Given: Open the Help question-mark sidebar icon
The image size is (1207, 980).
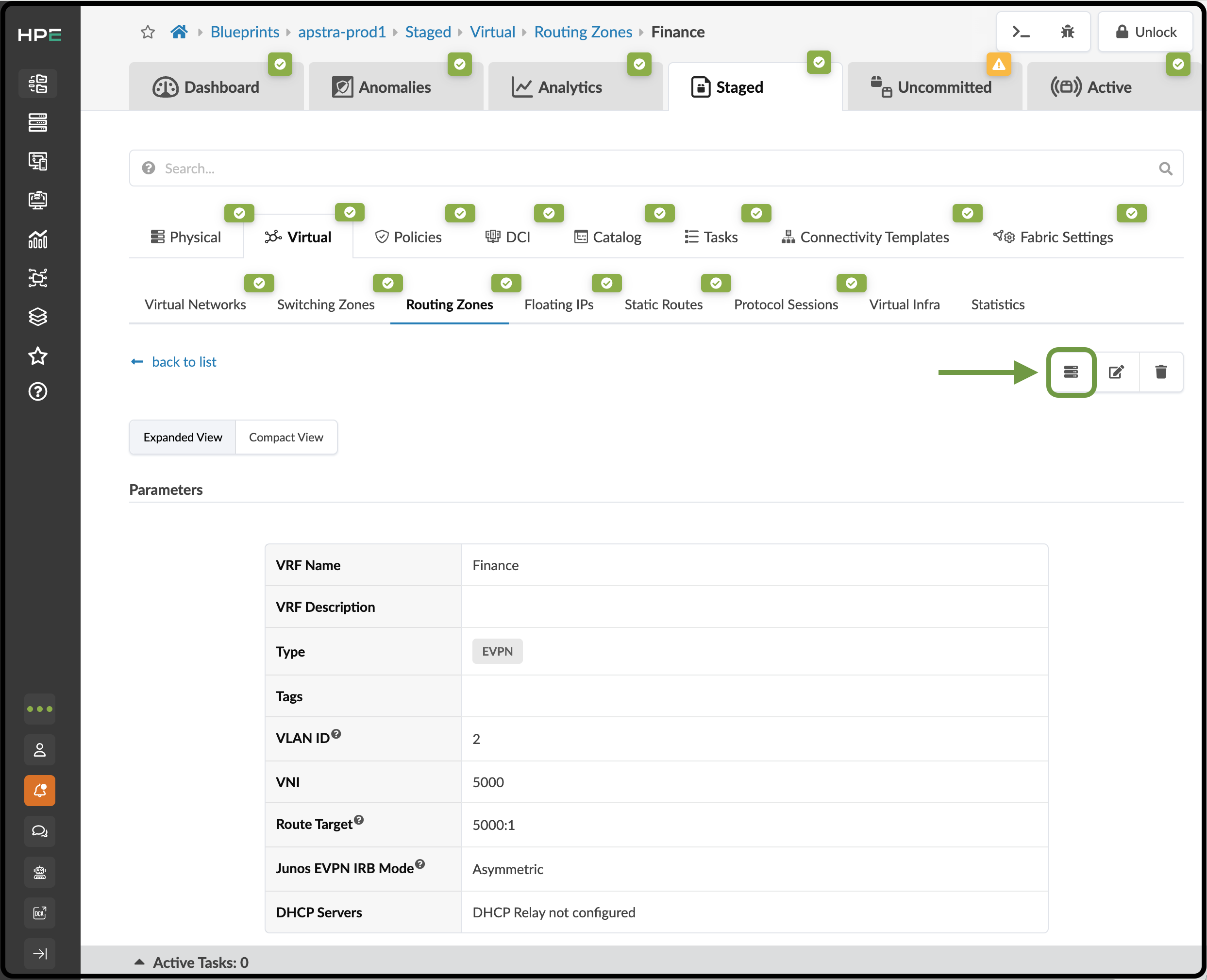Looking at the screenshot, I should [38, 391].
